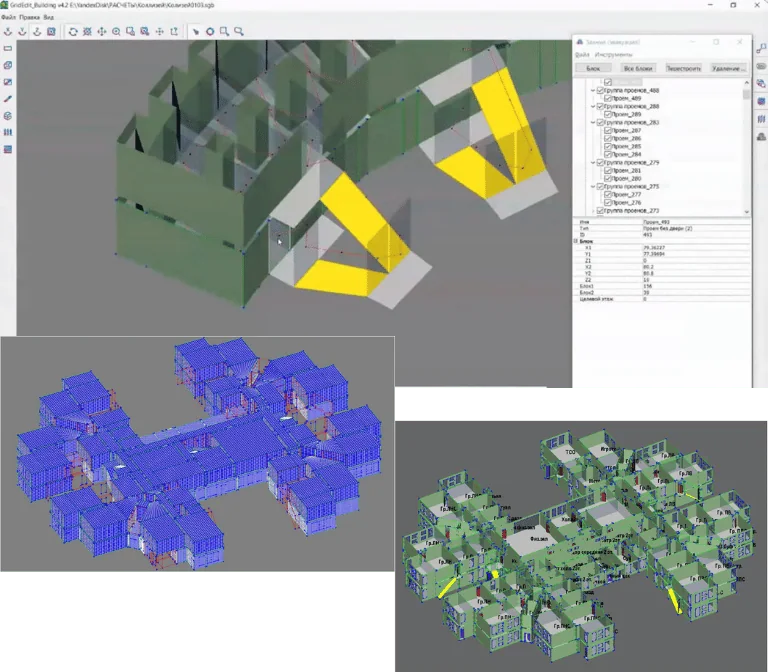768x672 pixels.
Task: Click the X1 value field 79.36227
Action: pyautogui.click(x=696, y=248)
